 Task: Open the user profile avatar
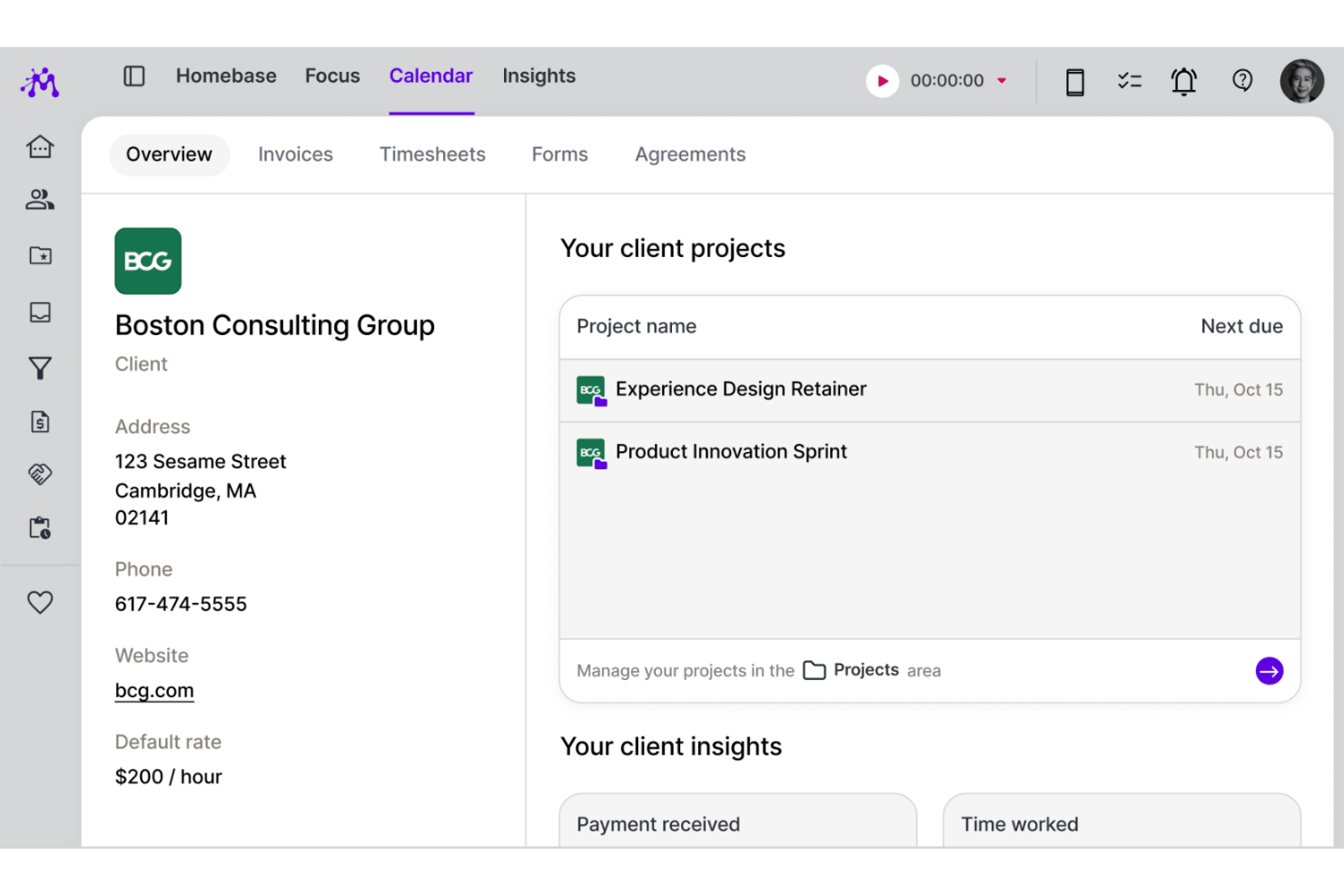point(1302,81)
